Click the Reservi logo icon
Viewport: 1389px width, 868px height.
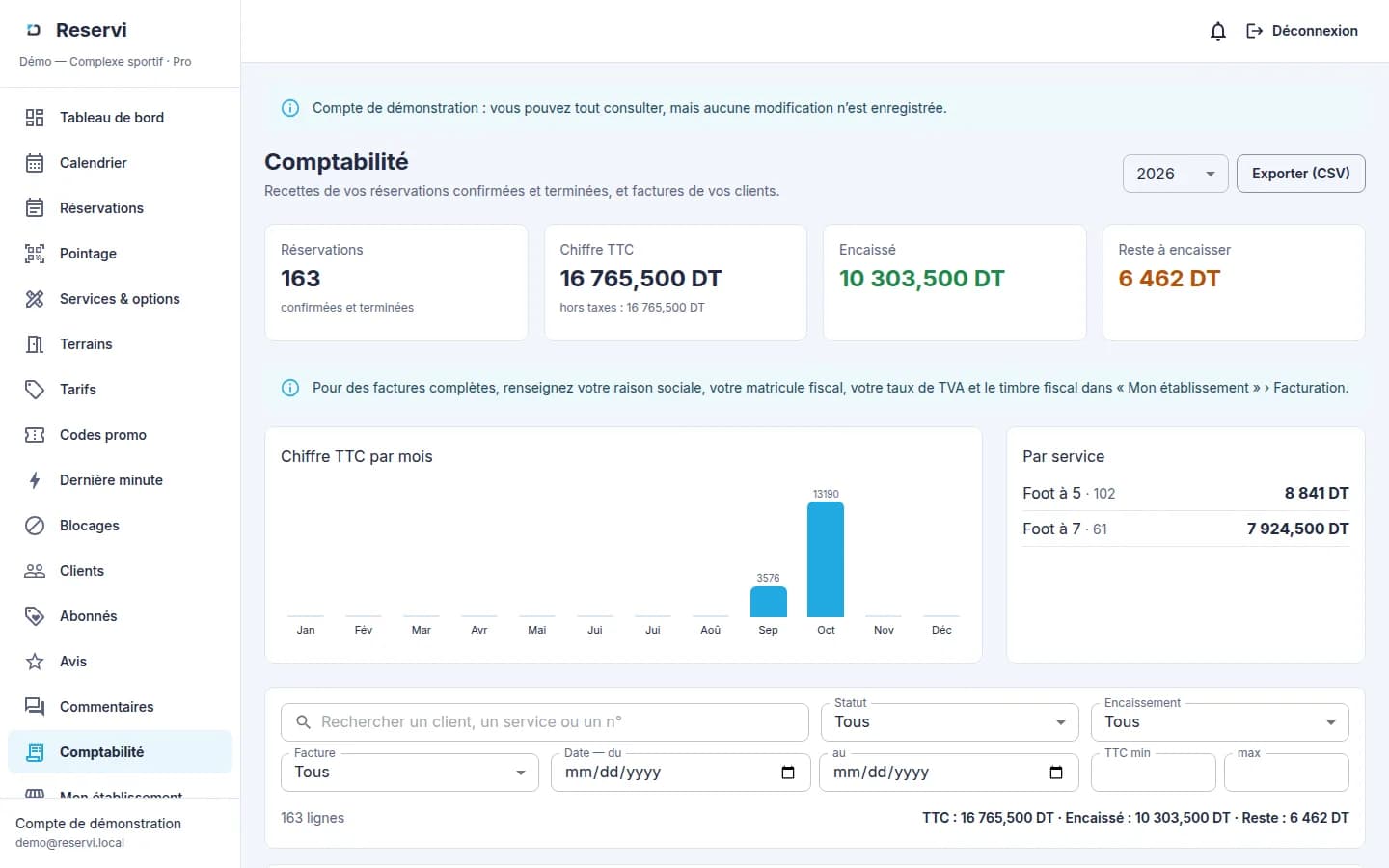point(34,30)
